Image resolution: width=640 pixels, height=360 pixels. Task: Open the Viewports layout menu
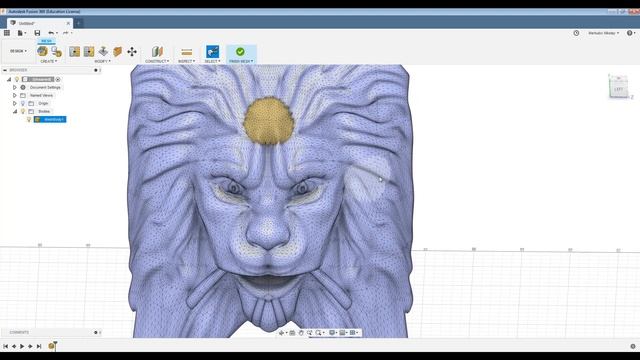353,333
